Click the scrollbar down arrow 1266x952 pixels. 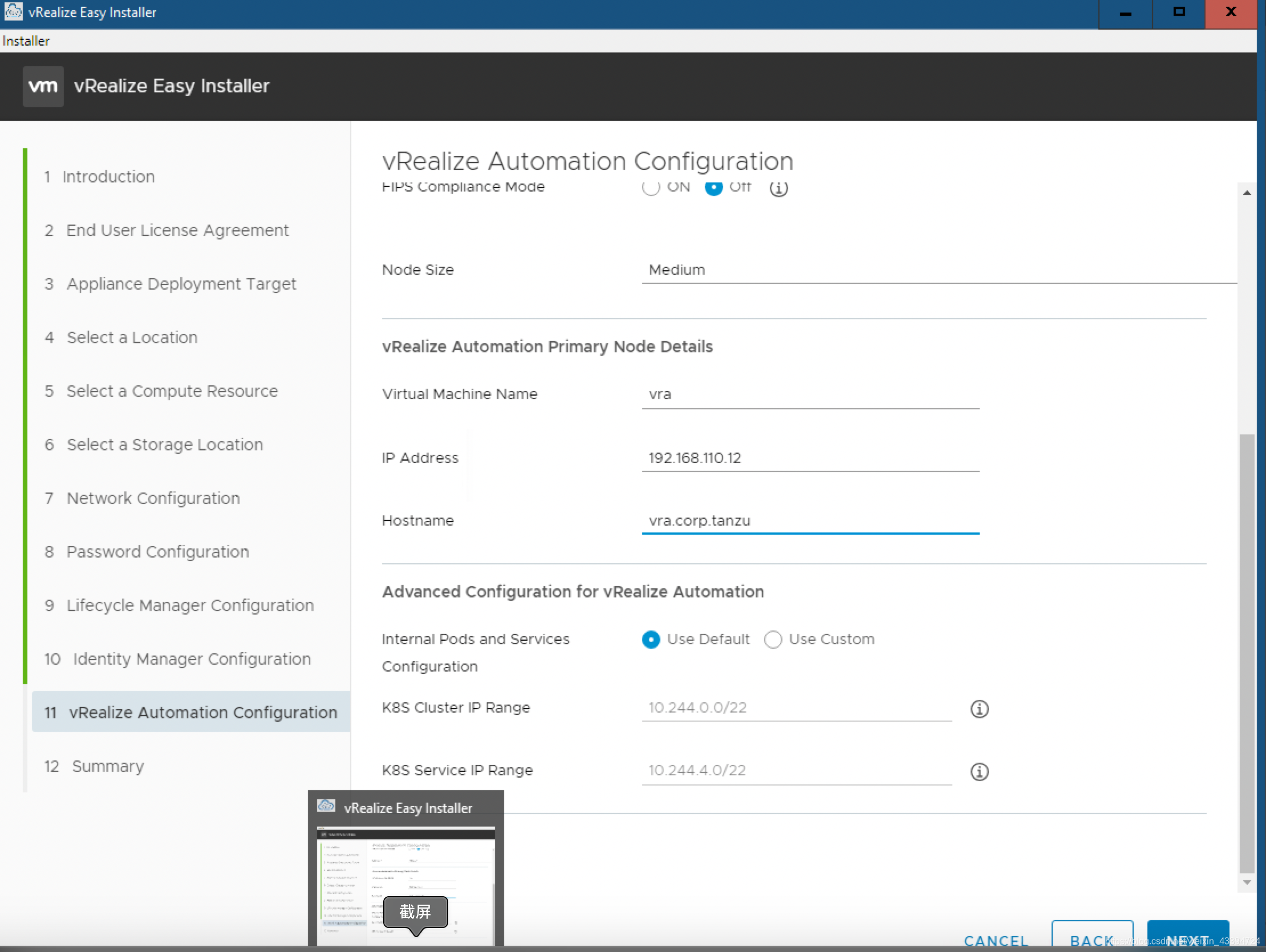tap(1247, 882)
